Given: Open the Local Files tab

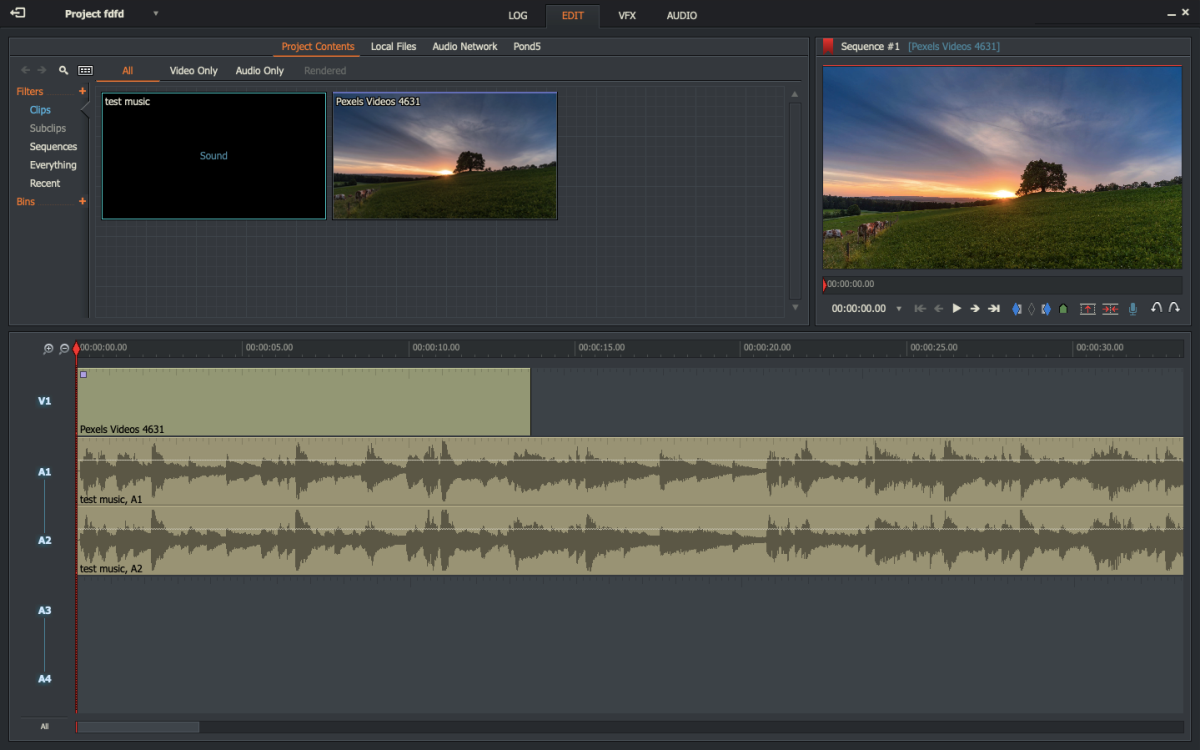Looking at the screenshot, I should click(x=393, y=46).
